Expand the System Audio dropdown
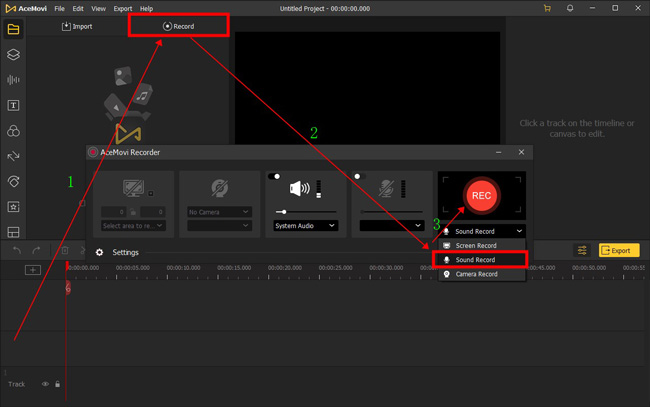This screenshot has width=650, height=407. [x=306, y=225]
